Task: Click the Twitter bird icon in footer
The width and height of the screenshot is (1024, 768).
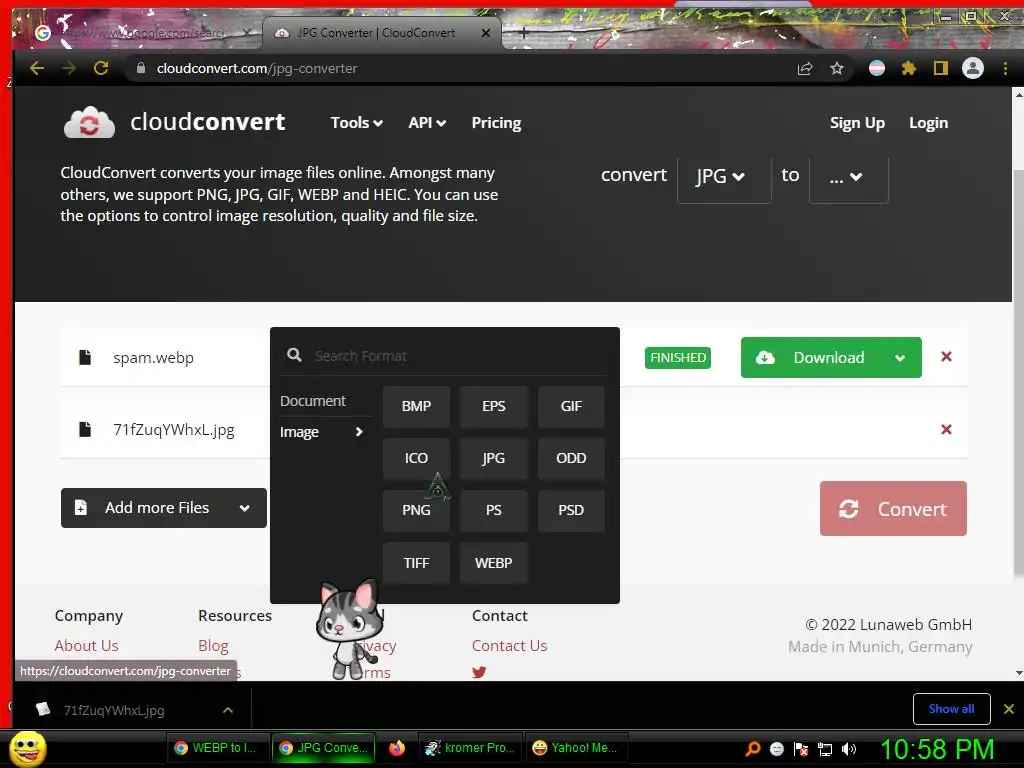Action: coord(479,672)
